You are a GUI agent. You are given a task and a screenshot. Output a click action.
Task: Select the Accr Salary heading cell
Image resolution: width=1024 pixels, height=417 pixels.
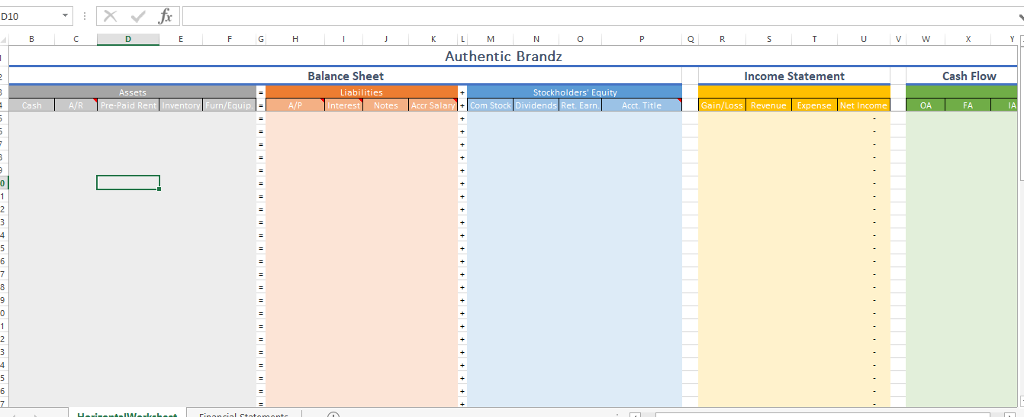pyautogui.click(x=434, y=105)
